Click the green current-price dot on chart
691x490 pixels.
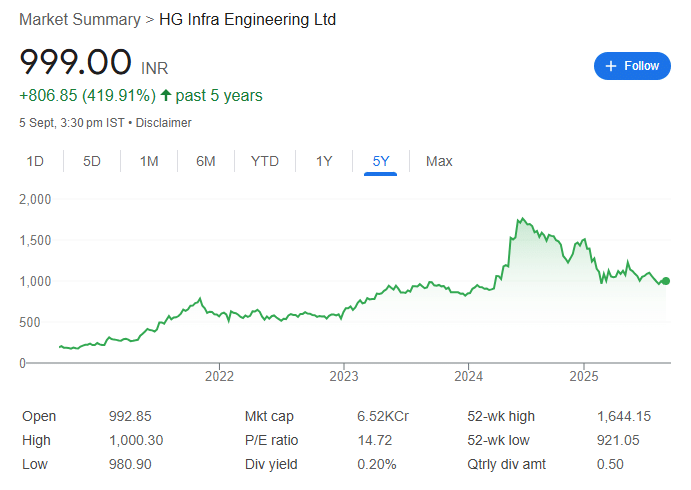point(666,281)
